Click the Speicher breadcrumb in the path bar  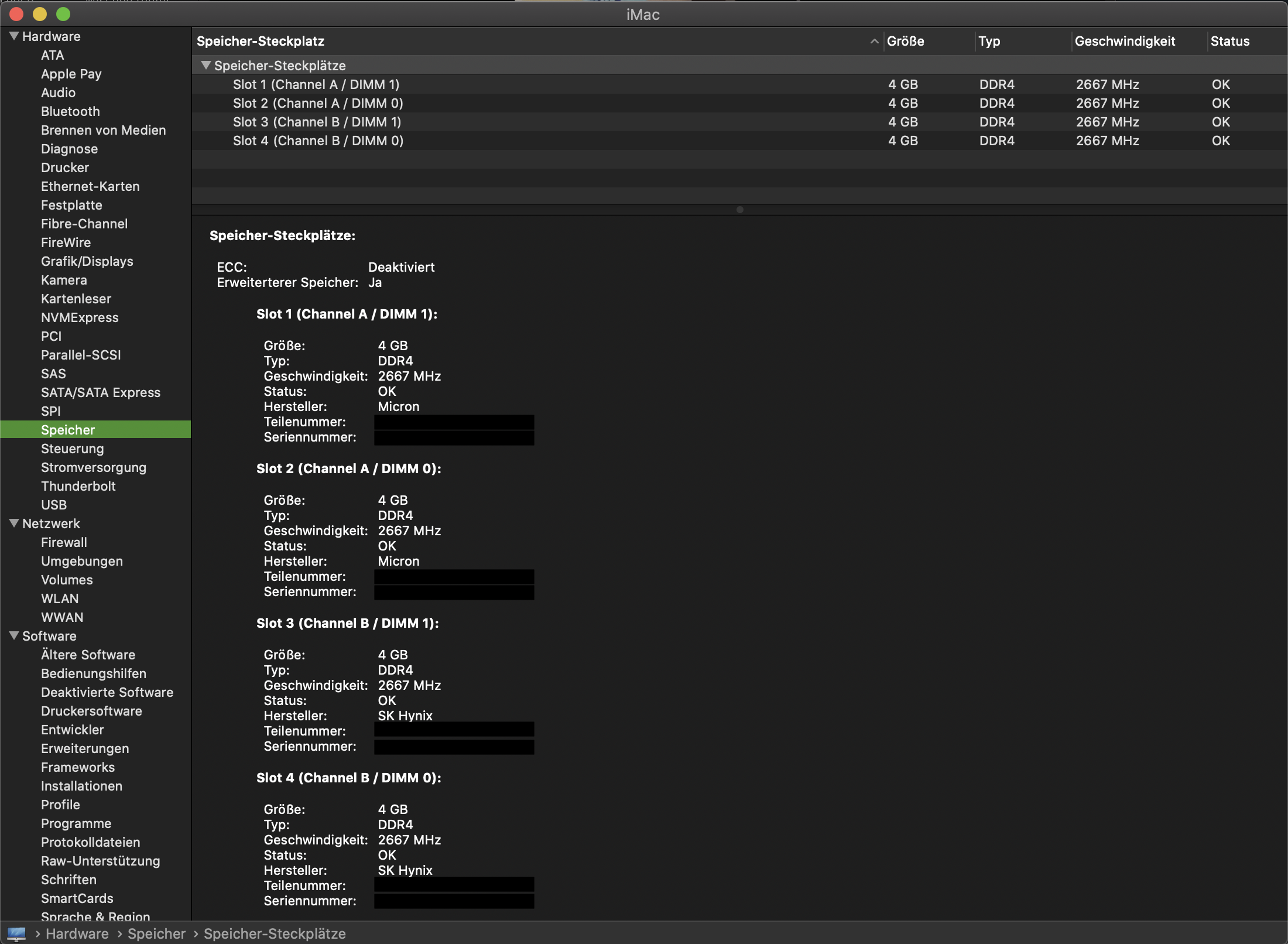pos(156,933)
